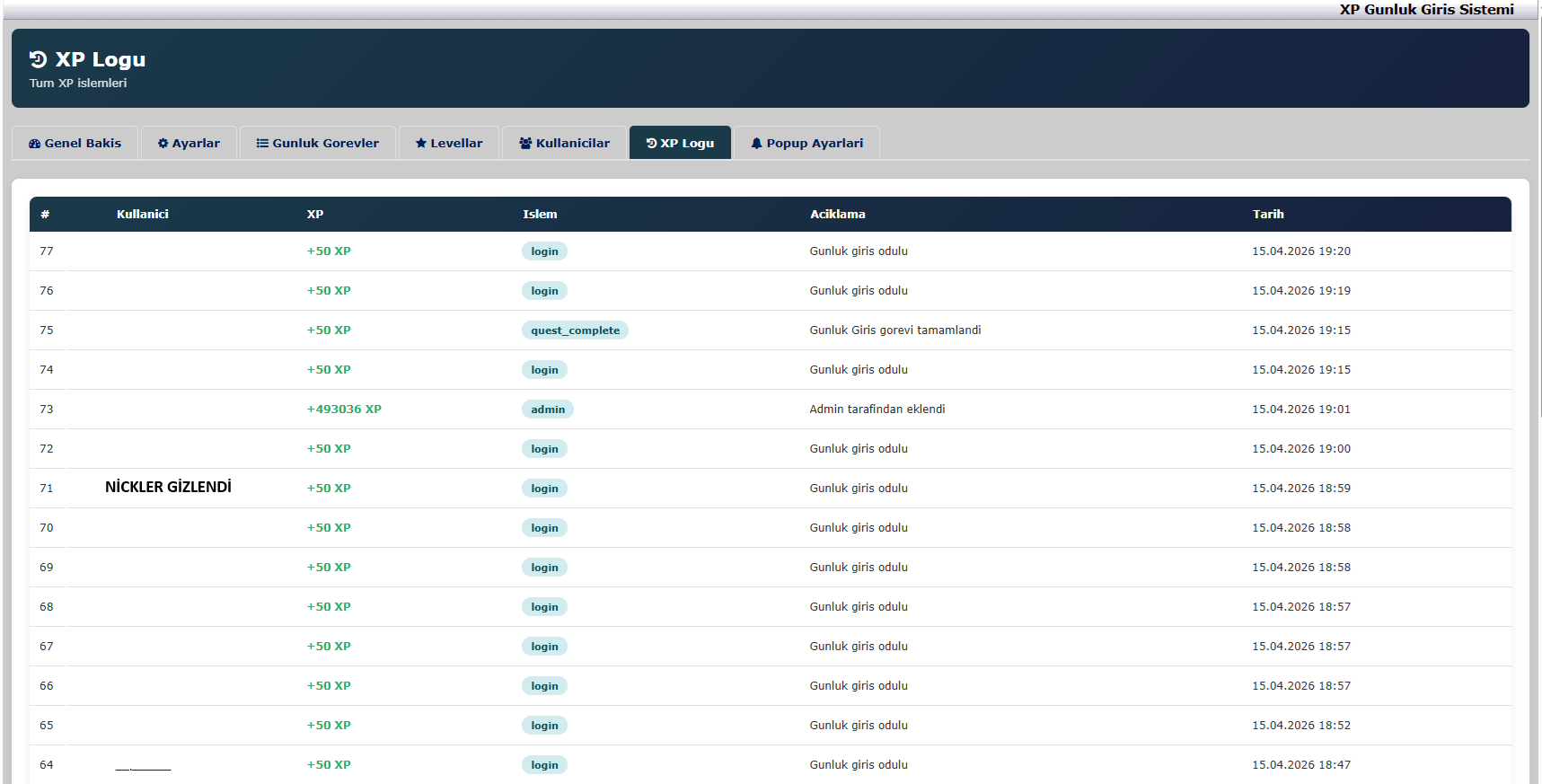Select the +493036 XP value
The height and width of the screenshot is (784, 1542).
(x=344, y=410)
